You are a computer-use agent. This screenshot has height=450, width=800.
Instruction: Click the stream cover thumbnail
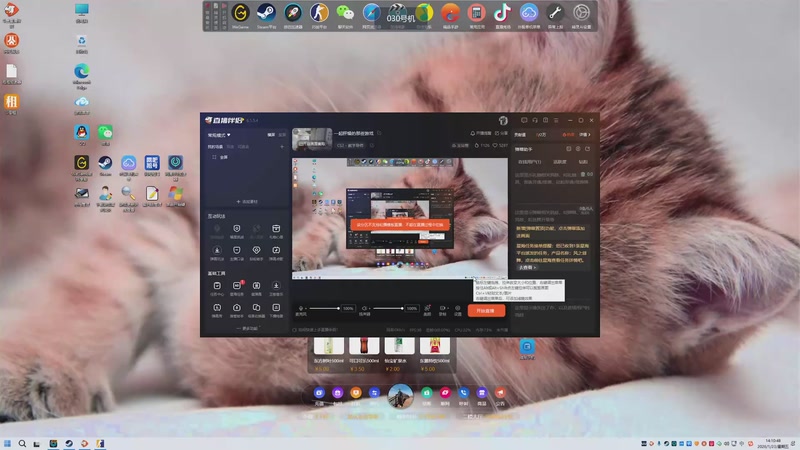312,139
